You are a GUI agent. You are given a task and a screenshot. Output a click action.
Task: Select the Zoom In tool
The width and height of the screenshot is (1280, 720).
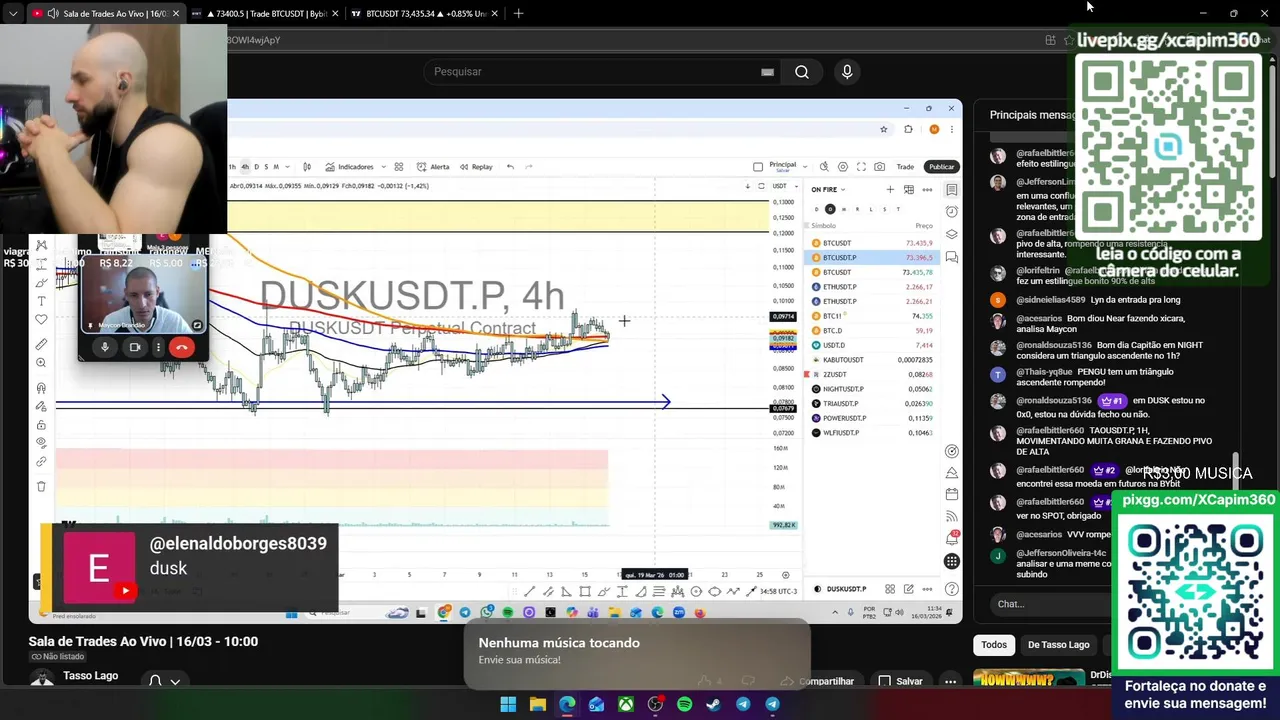[41, 363]
